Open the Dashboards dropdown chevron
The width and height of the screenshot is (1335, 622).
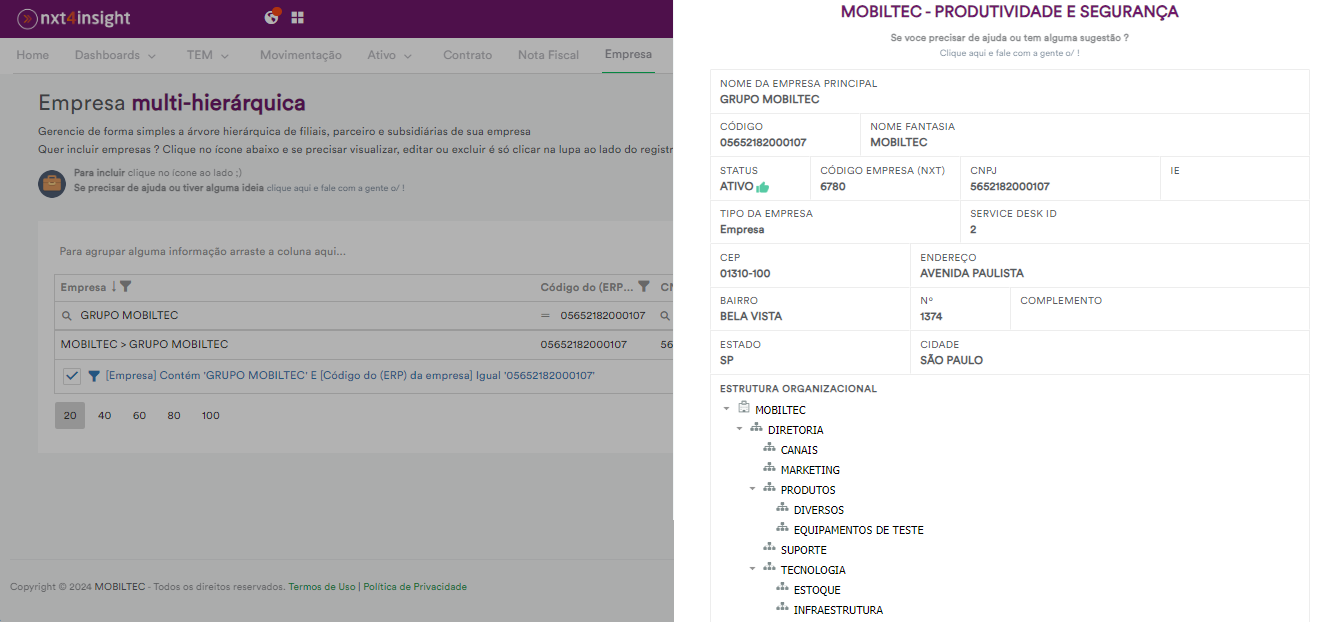[x=152, y=56]
